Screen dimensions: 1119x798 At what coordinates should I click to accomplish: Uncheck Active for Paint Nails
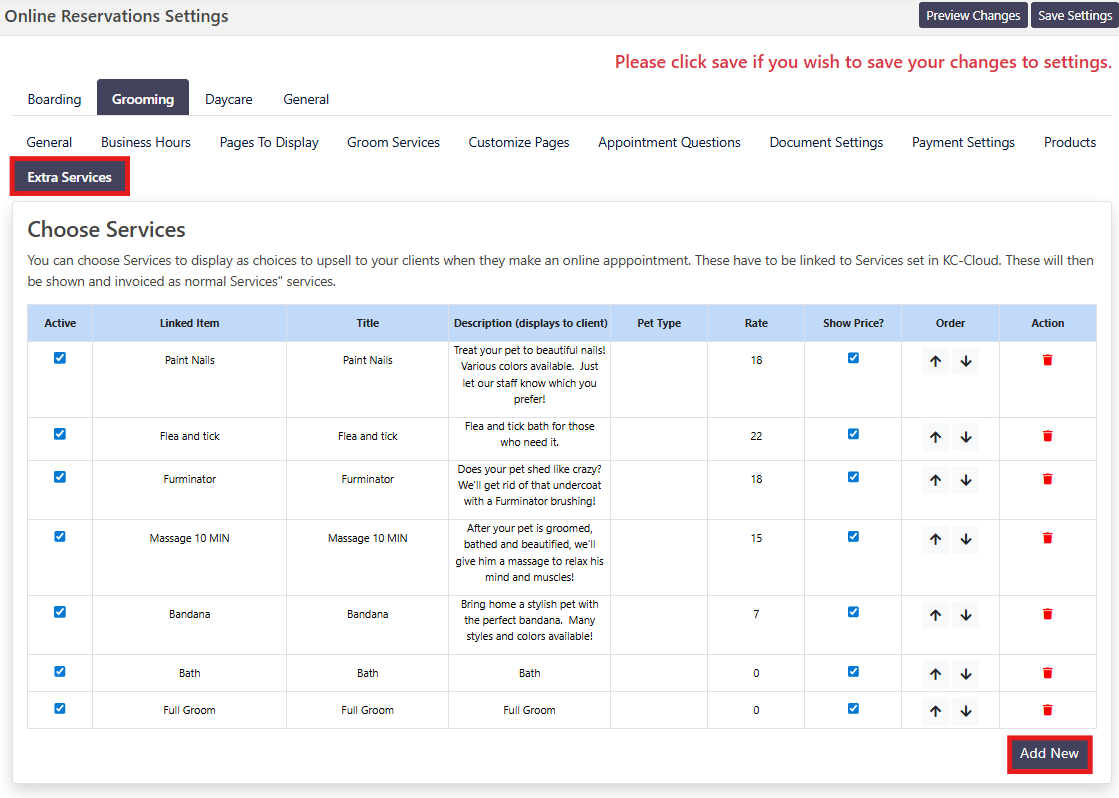pos(60,358)
